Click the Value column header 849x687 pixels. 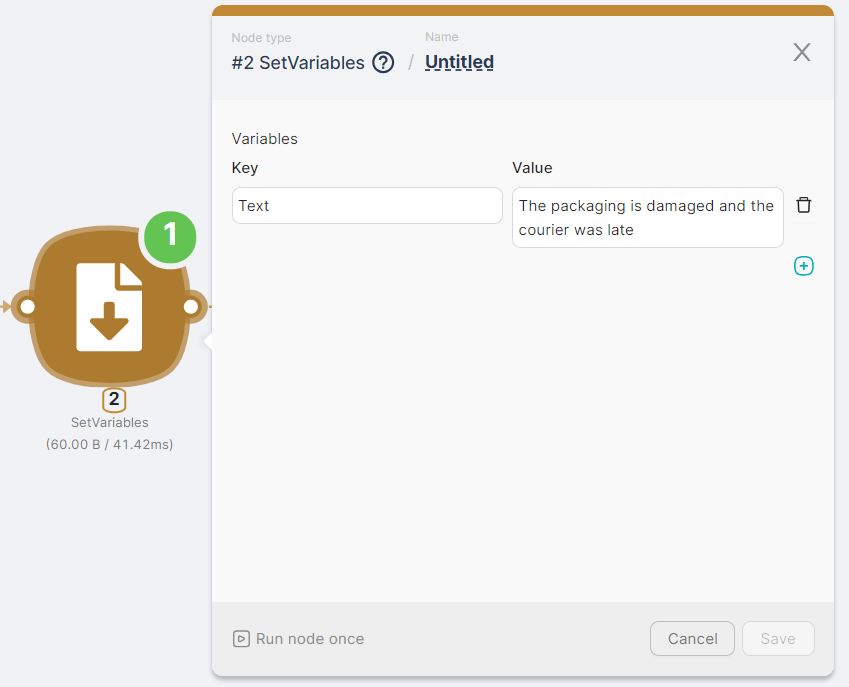tap(532, 168)
